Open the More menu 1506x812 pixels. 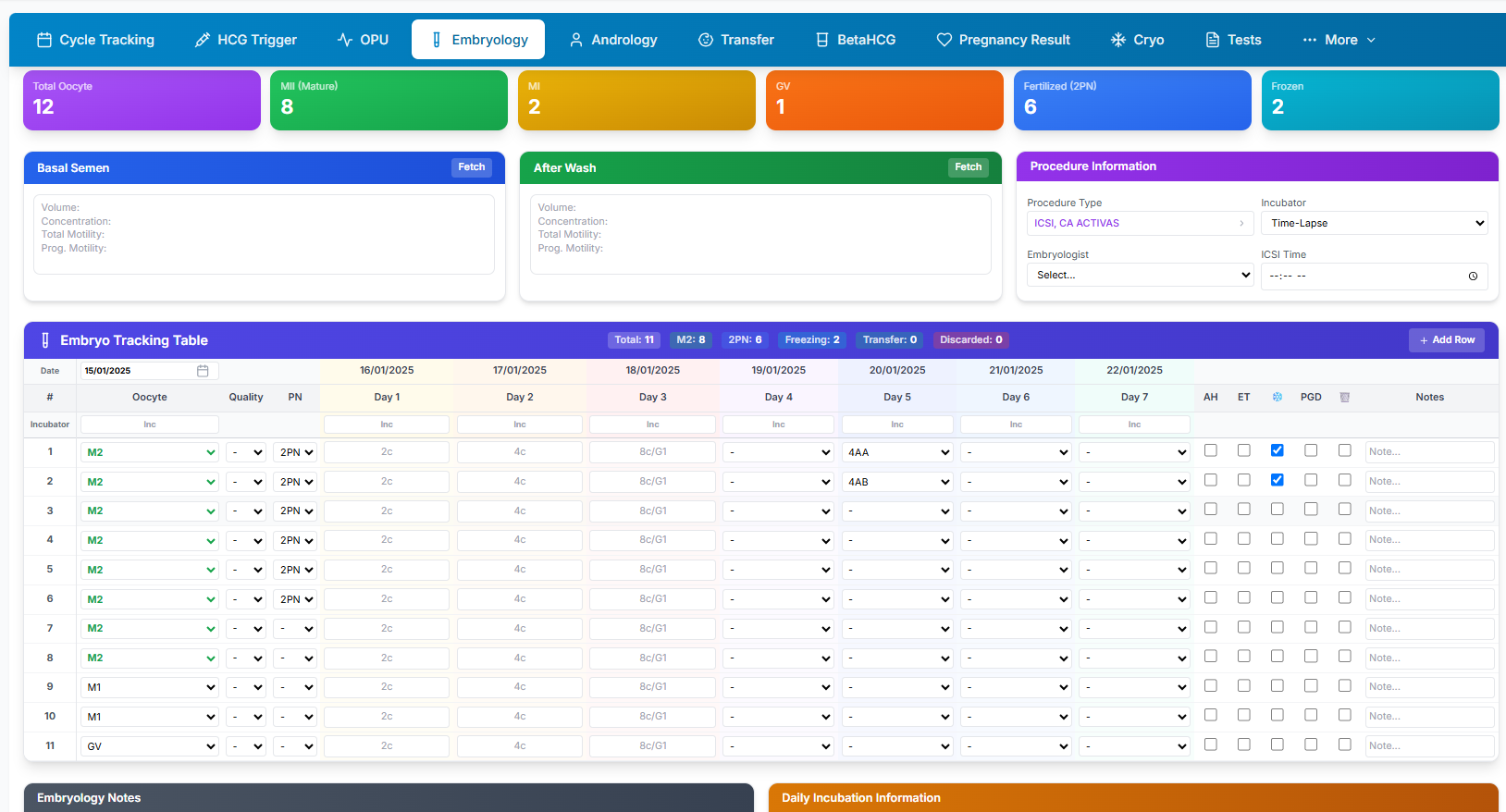[1339, 40]
